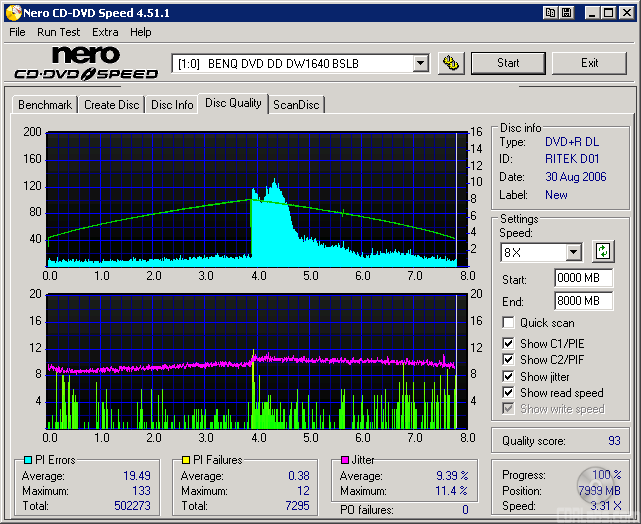
Task: Click the book icon in title bar
Action: point(550,12)
